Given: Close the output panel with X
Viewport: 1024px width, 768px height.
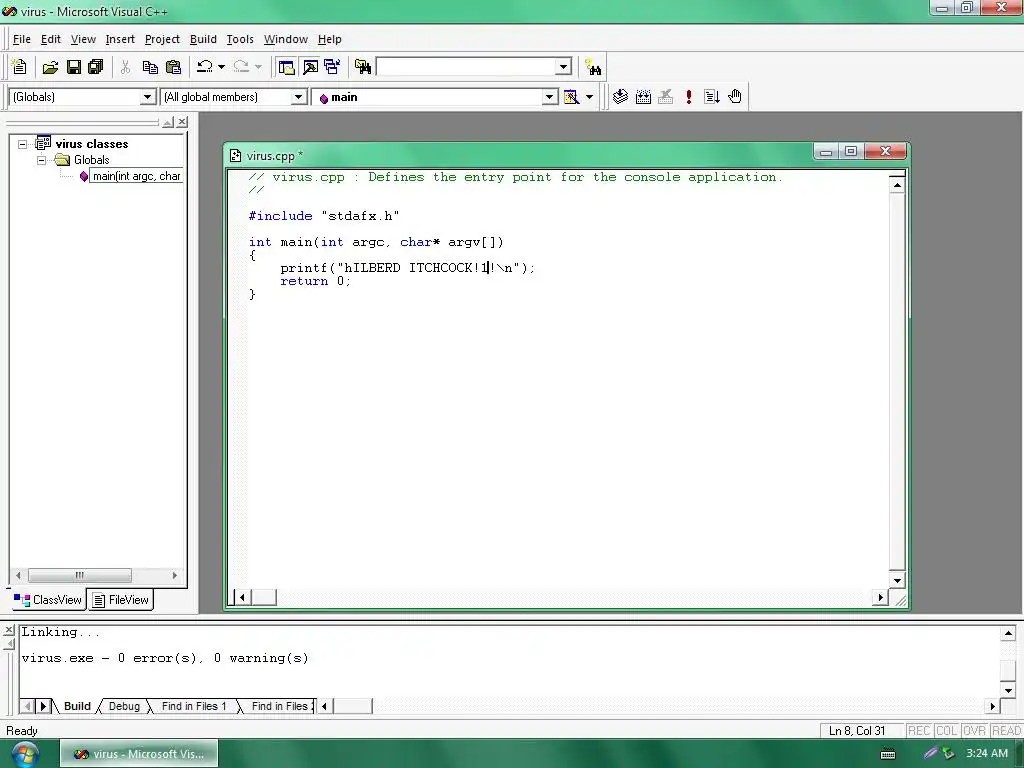Looking at the screenshot, I should coord(8,630).
